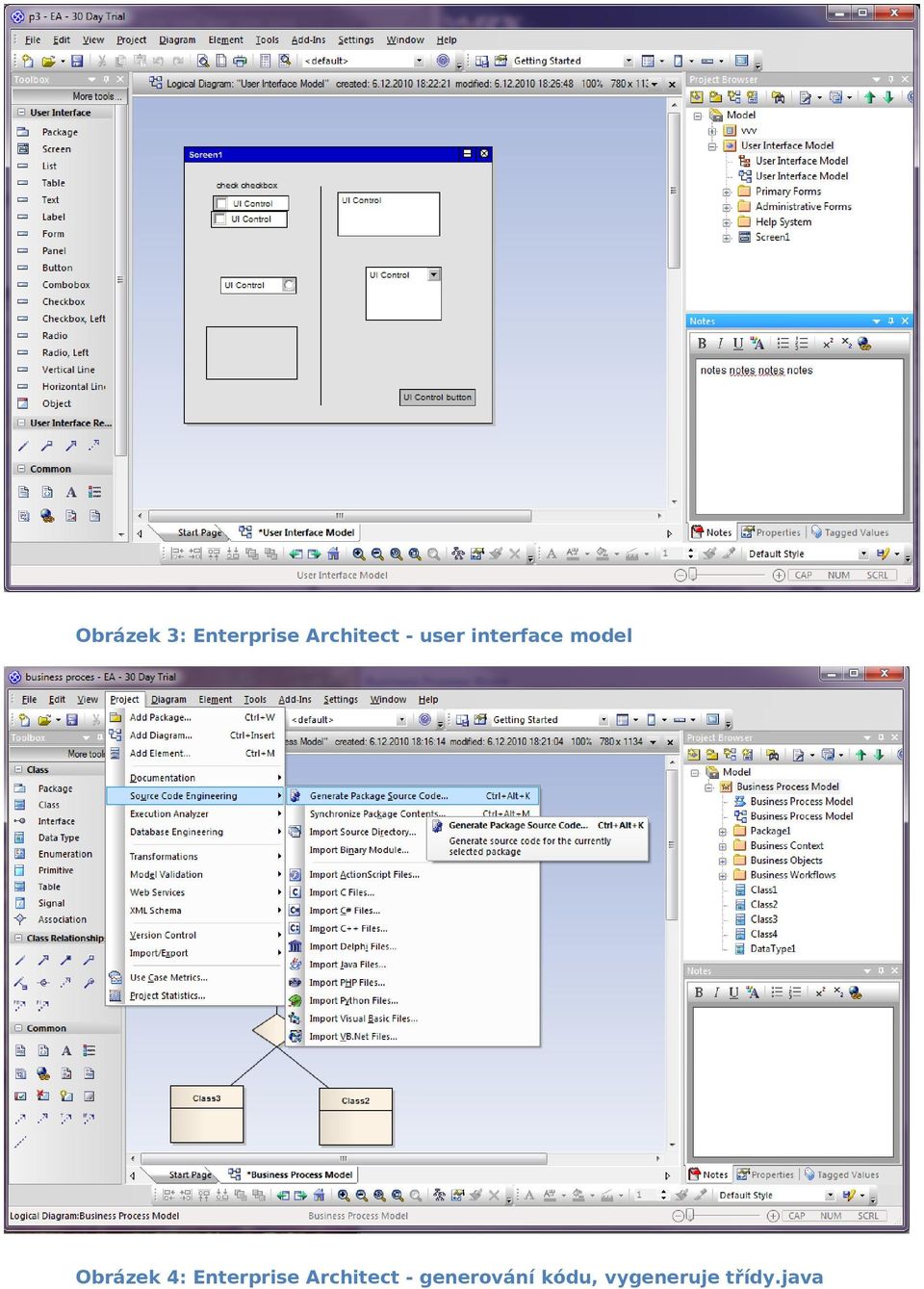Open Properties tab in p3 window
924x1289 pixels.
[x=772, y=532]
